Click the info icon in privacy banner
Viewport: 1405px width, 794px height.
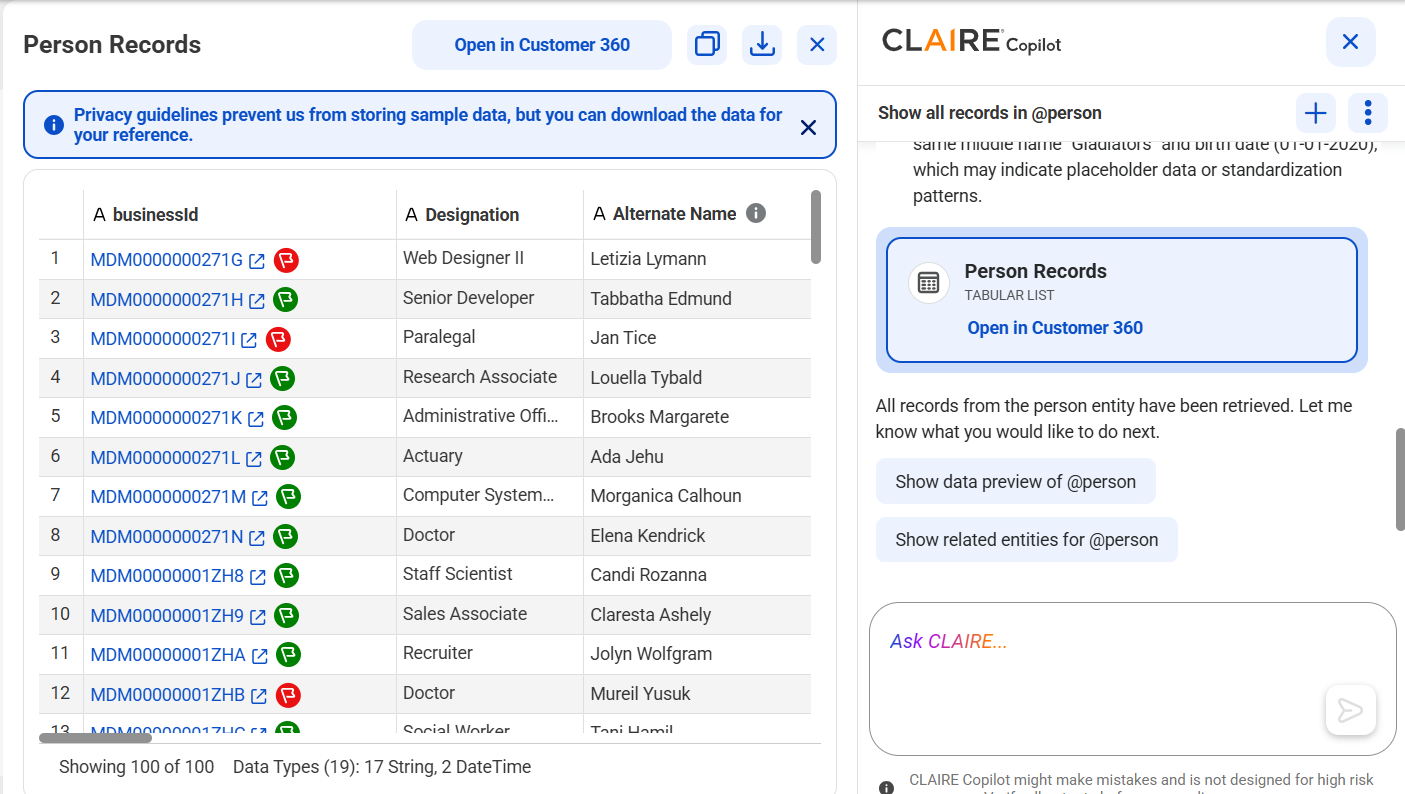coord(54,125)
